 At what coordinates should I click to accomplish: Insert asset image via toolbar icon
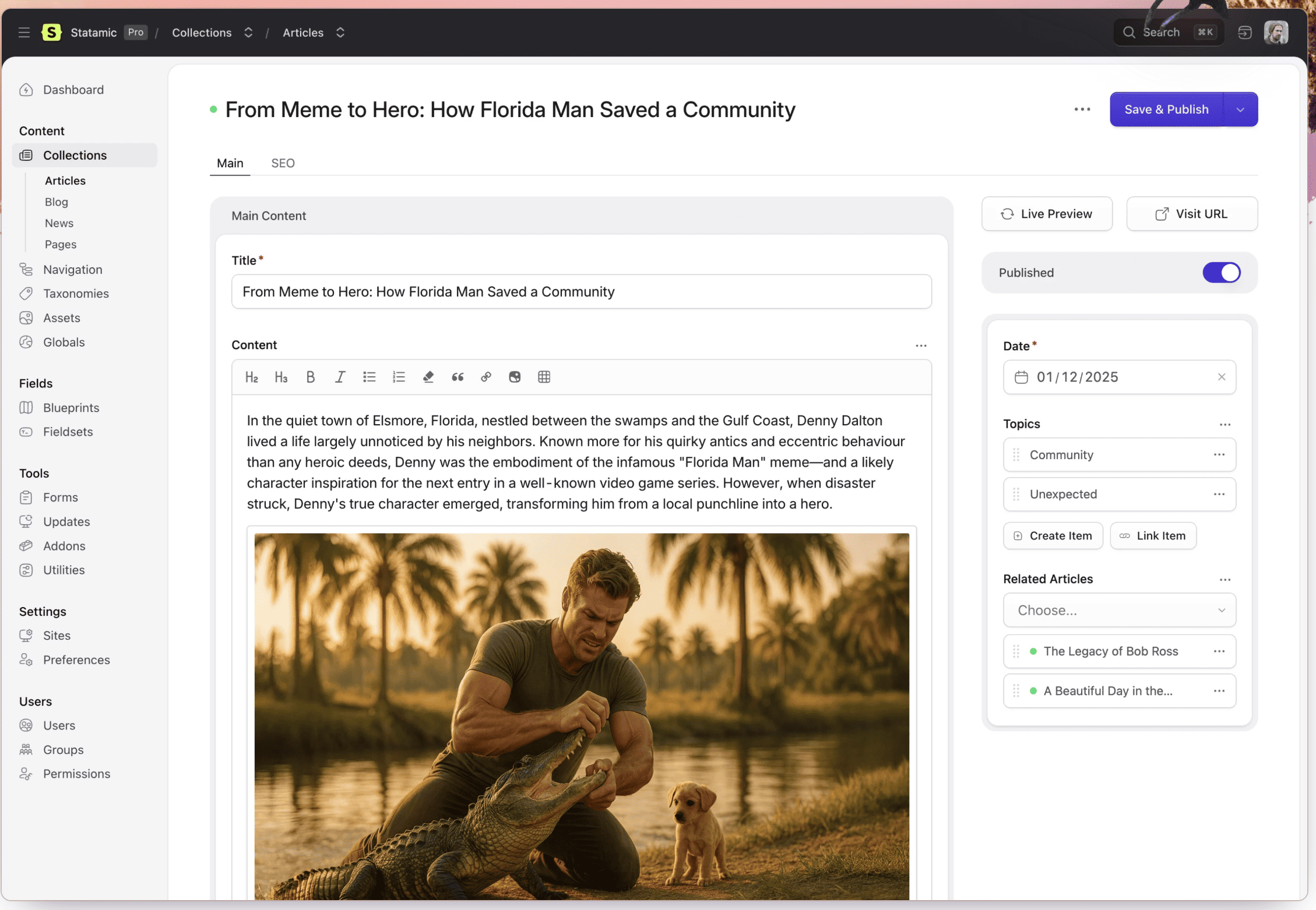click(x=515, y=377)
